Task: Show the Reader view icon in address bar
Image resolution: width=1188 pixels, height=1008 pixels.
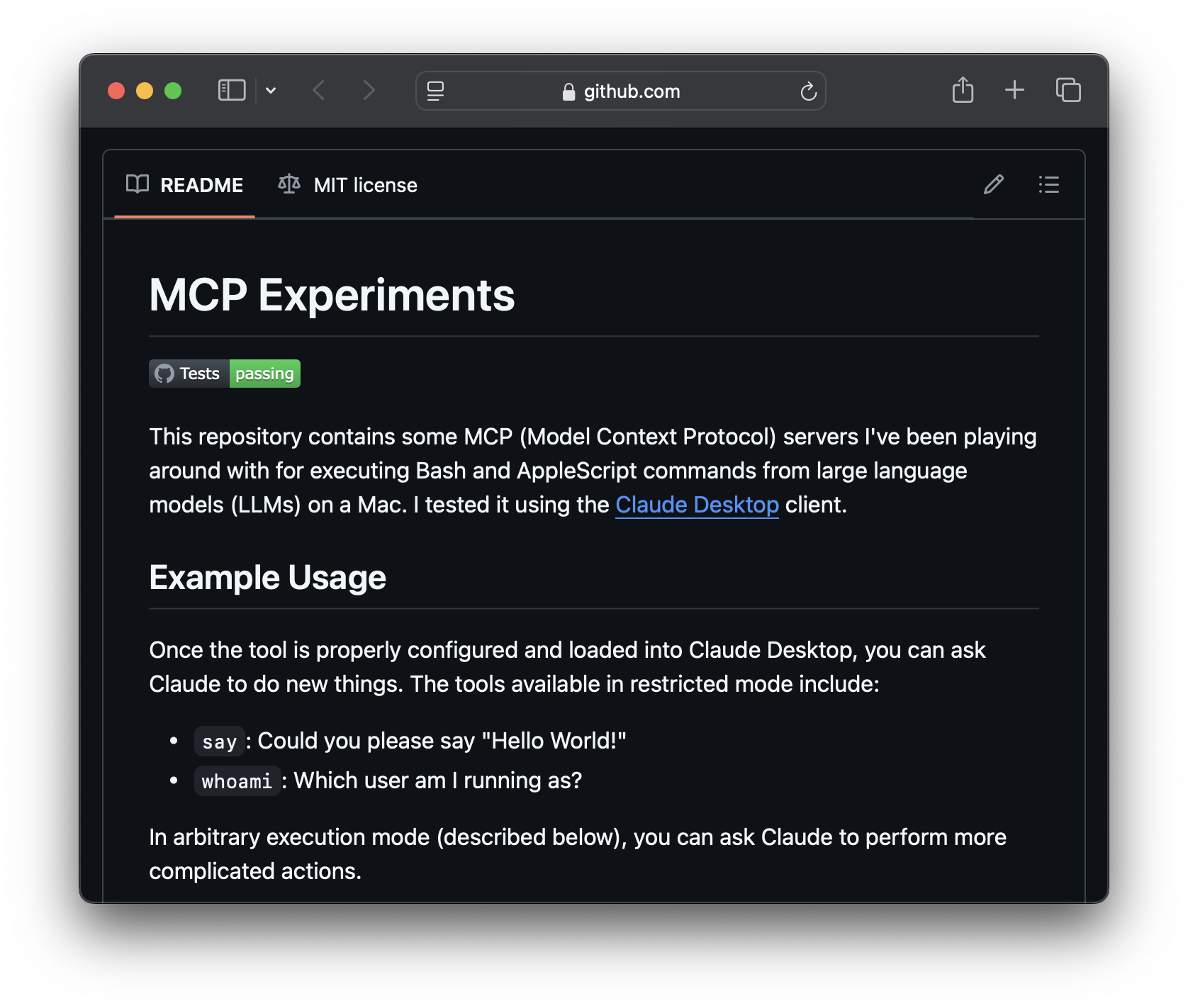Action: [x=435, y=91]
